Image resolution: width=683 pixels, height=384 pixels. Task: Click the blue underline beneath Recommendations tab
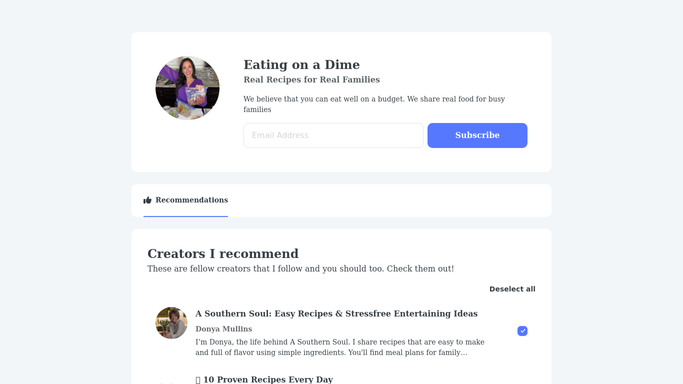click(186, 216)
